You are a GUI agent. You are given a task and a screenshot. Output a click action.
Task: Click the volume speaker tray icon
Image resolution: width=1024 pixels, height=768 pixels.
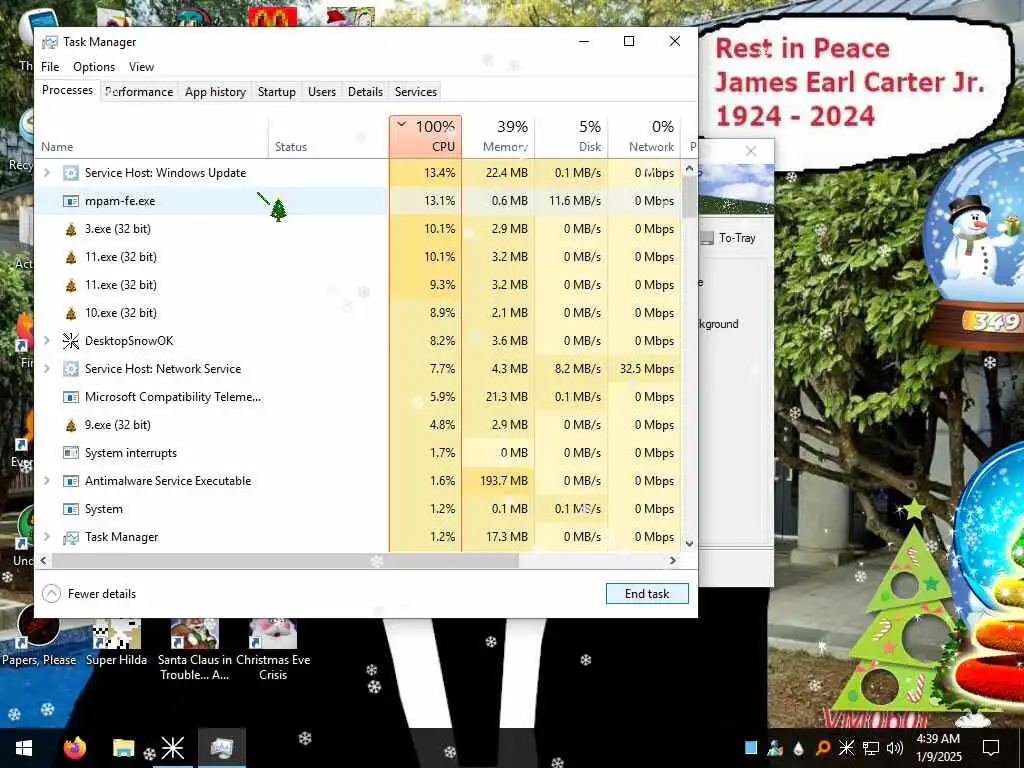[895, 748]
